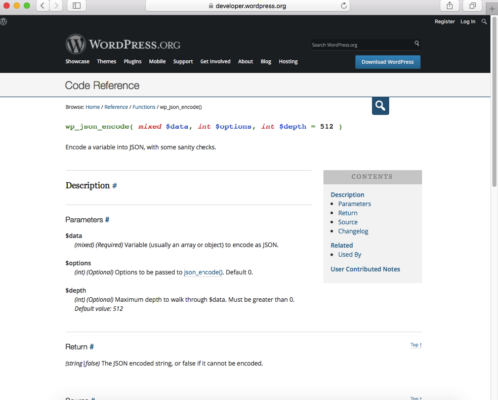Open the json_encode() link
The height and width of the screenshot is (400, 498).
(x=203, y=272)
